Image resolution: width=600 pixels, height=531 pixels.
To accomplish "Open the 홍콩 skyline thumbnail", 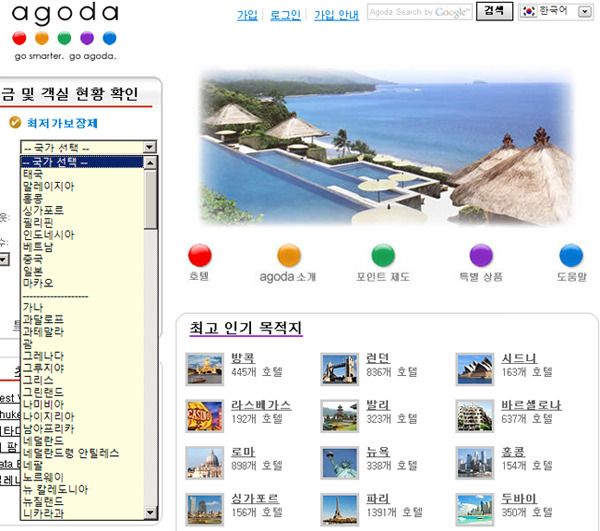I will tap(475, 463).
